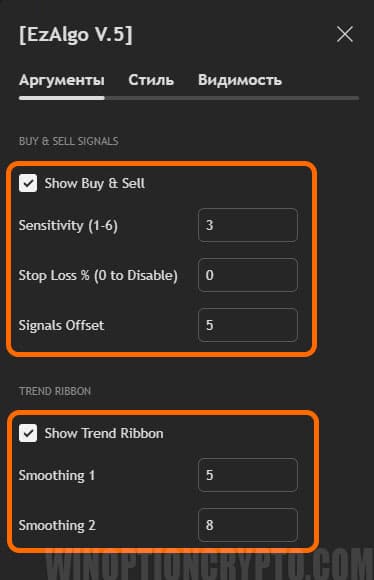
Task: Click the Sensitivity (1-6) value field
Action: coord(248,225)
